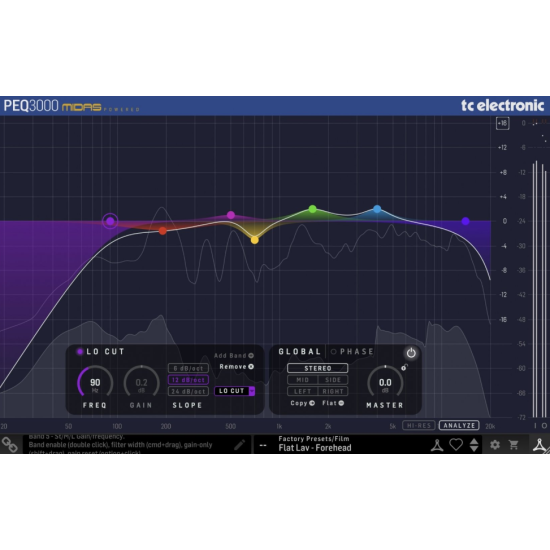Click the tripod icon next to the heart
The image size is (550, 550).
(x=437, y=445)
